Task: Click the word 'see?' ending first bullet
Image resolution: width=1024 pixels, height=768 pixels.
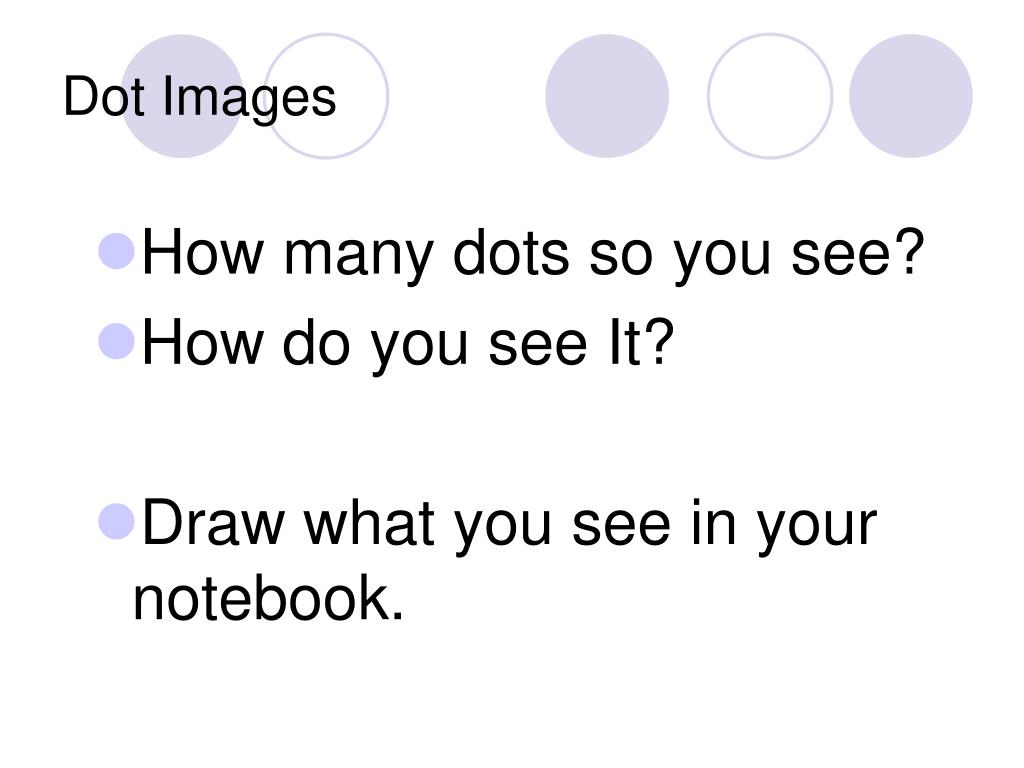Action: pyautogui.click(x=857, y=252)
